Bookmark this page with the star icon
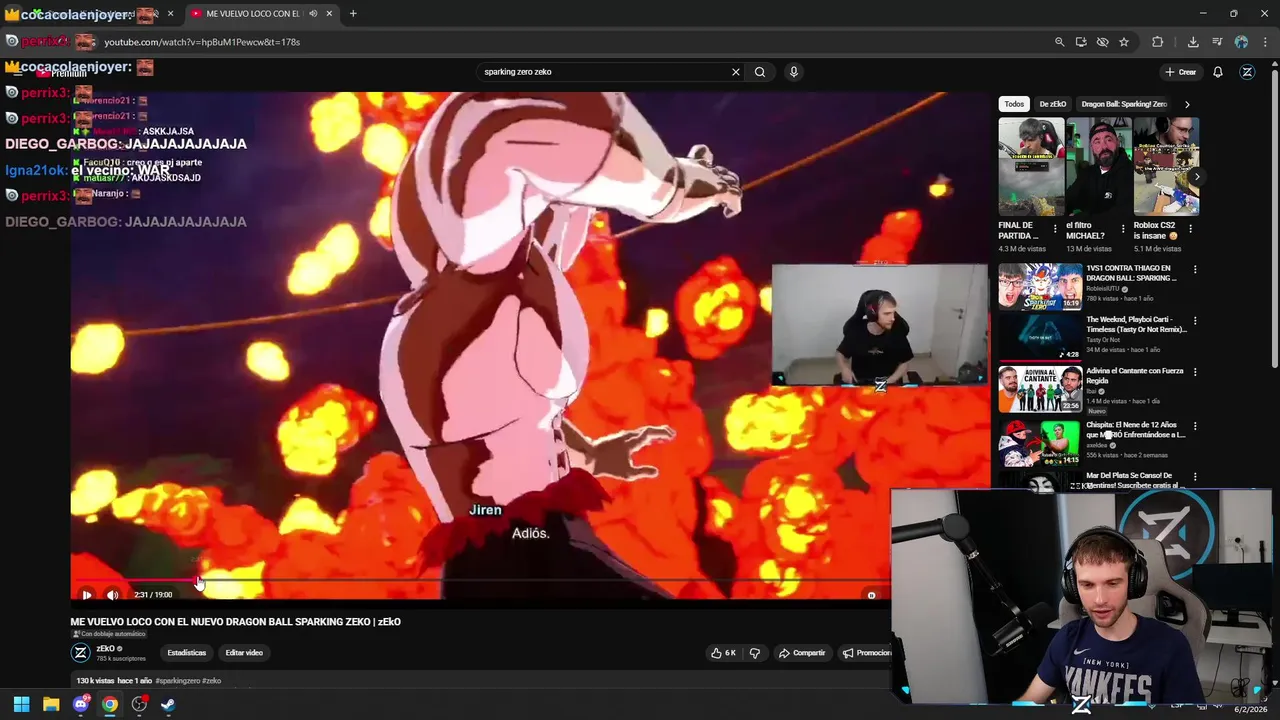Image resolution: width=1280 pixels, height=720 pixels. point(1124,42)
